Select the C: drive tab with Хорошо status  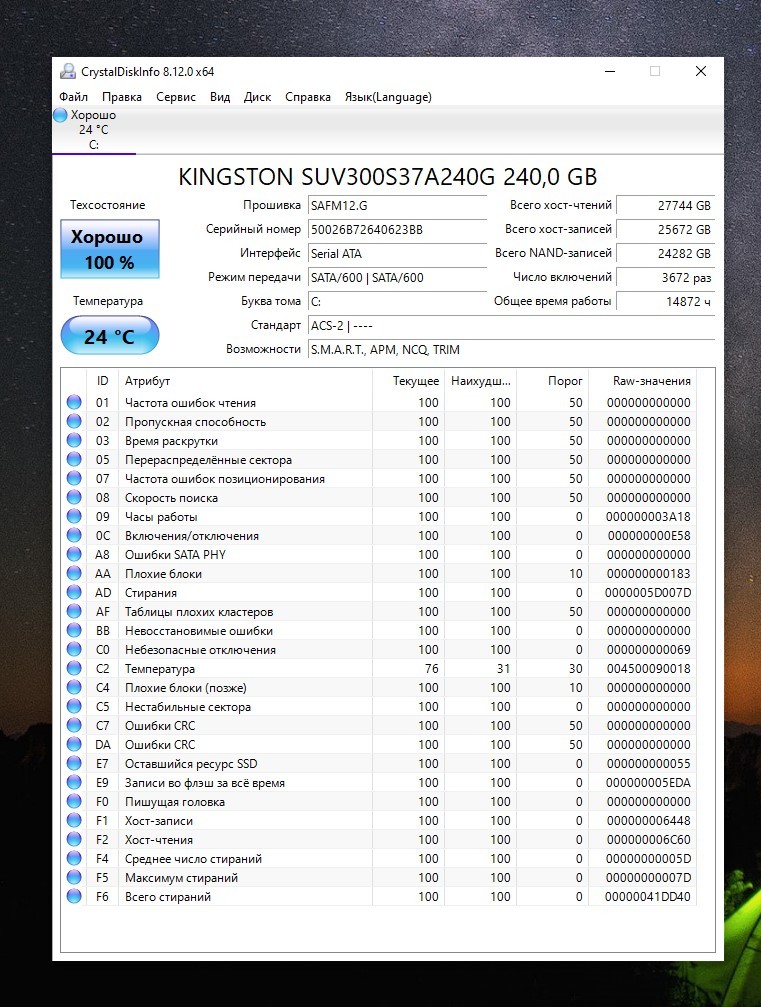tap(94, 130)
